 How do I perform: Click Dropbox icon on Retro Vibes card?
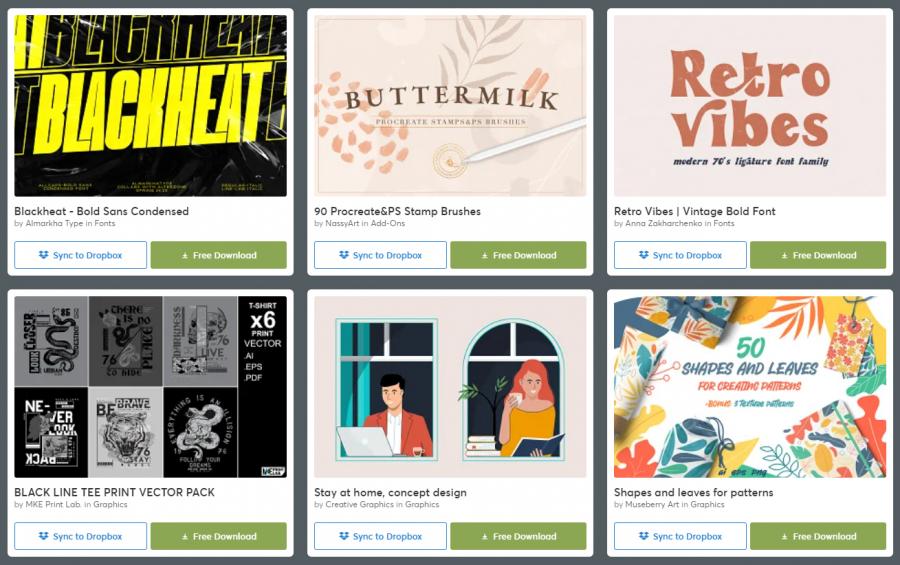coord(643,255)
